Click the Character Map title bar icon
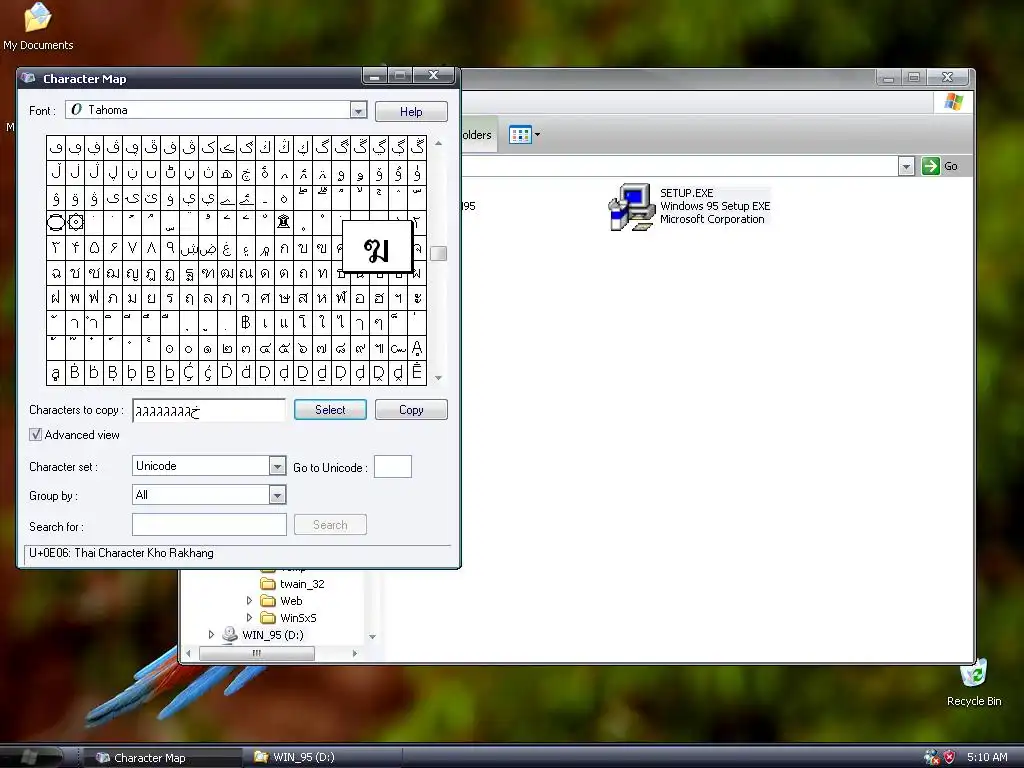This screenshot has height=768, width=1024. [28, 78]
